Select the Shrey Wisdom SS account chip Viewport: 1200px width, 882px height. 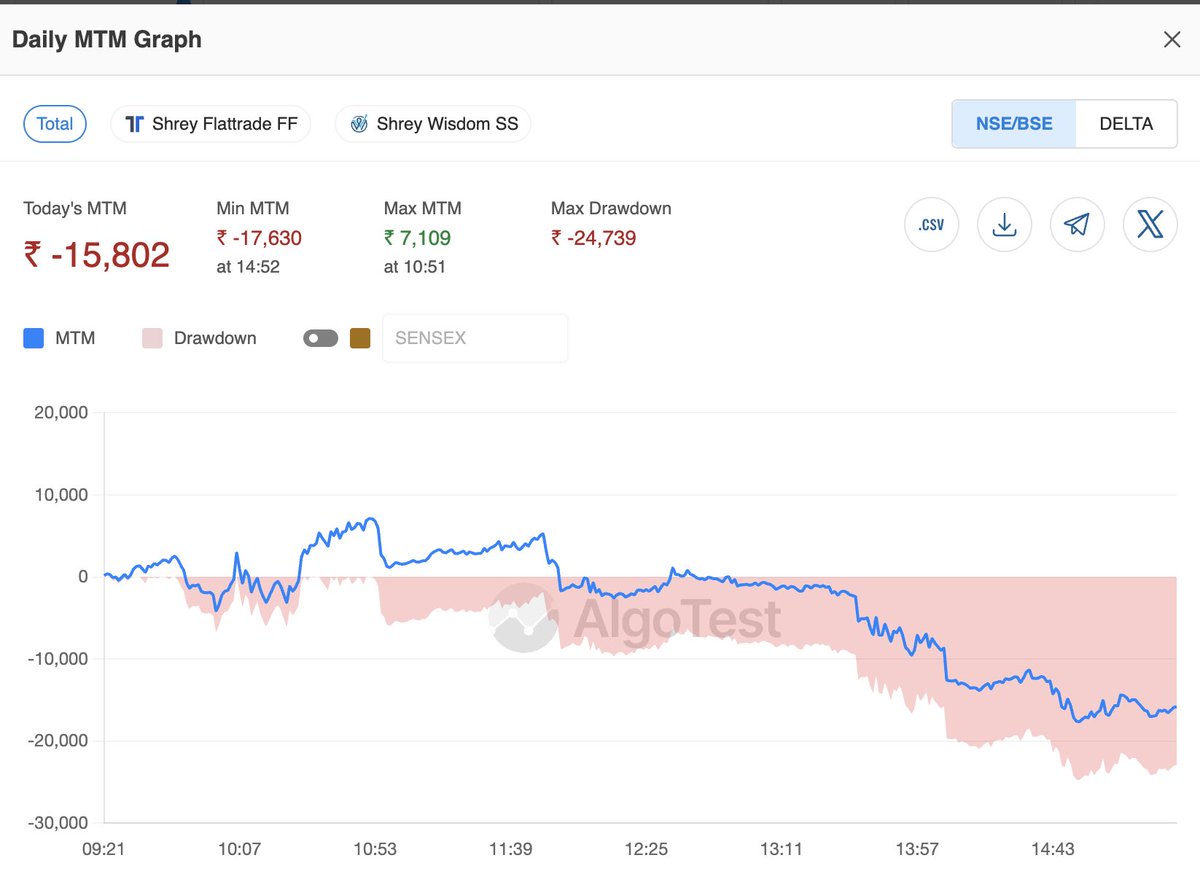coord(434,124)
